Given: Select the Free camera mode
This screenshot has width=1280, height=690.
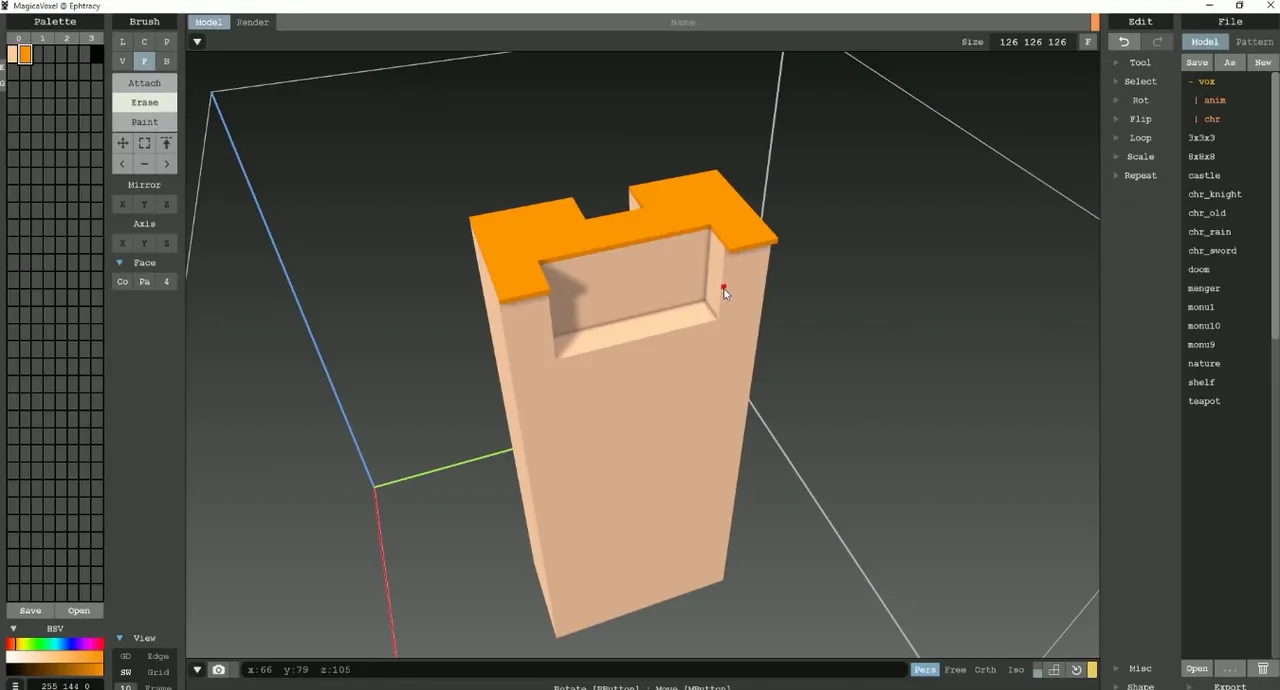Looking at the screenshot, I should (x=955, y=670).
